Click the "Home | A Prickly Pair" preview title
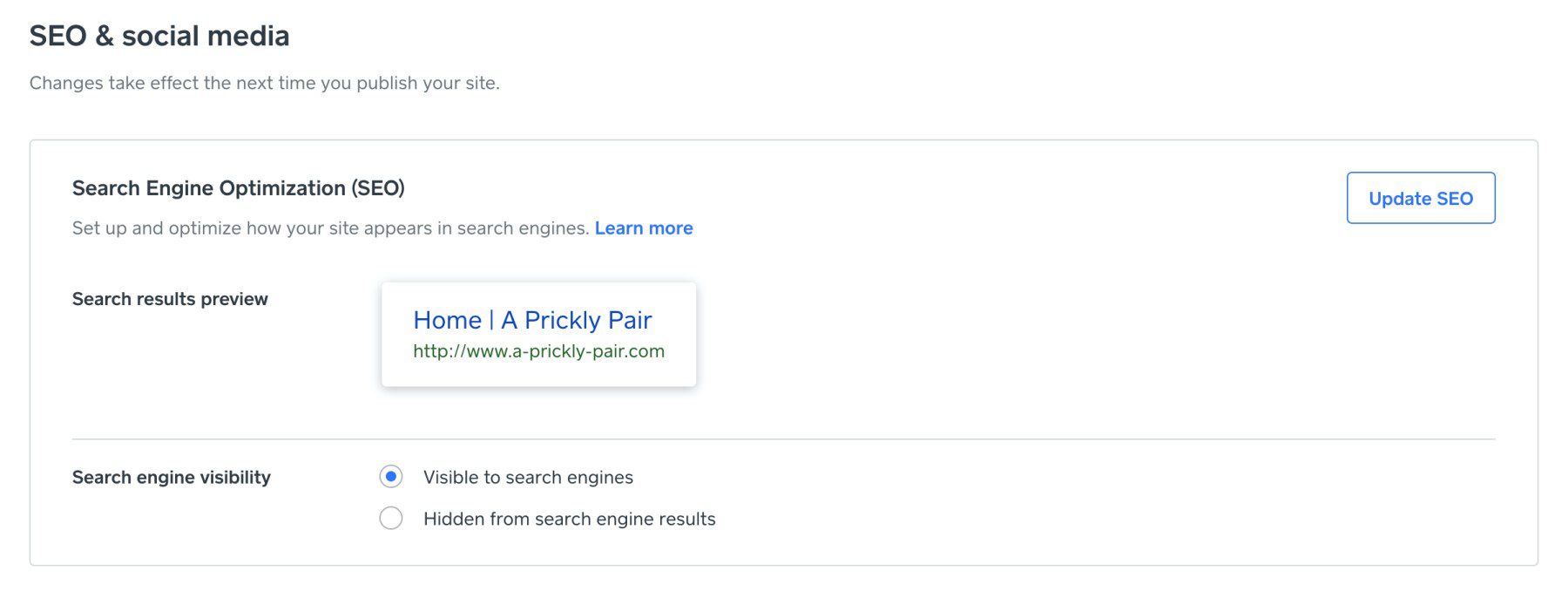1568x598 pixels. pos(533,320)
